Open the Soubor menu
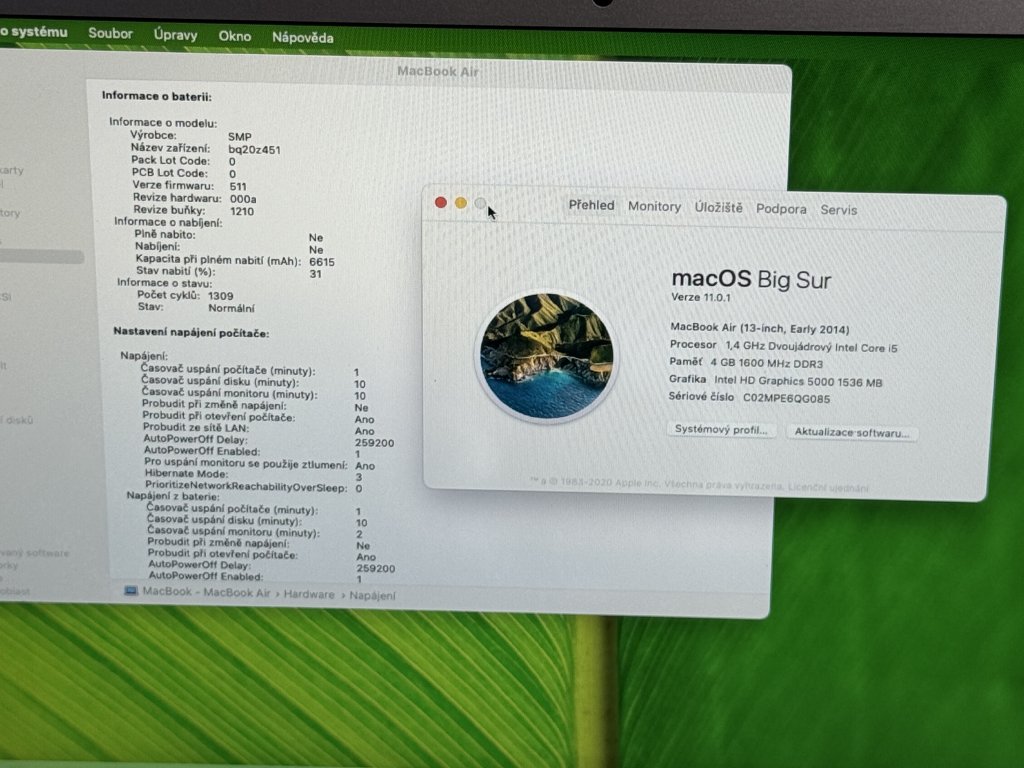This screenshot has width=1024, height=768. [x=110, y=33]
